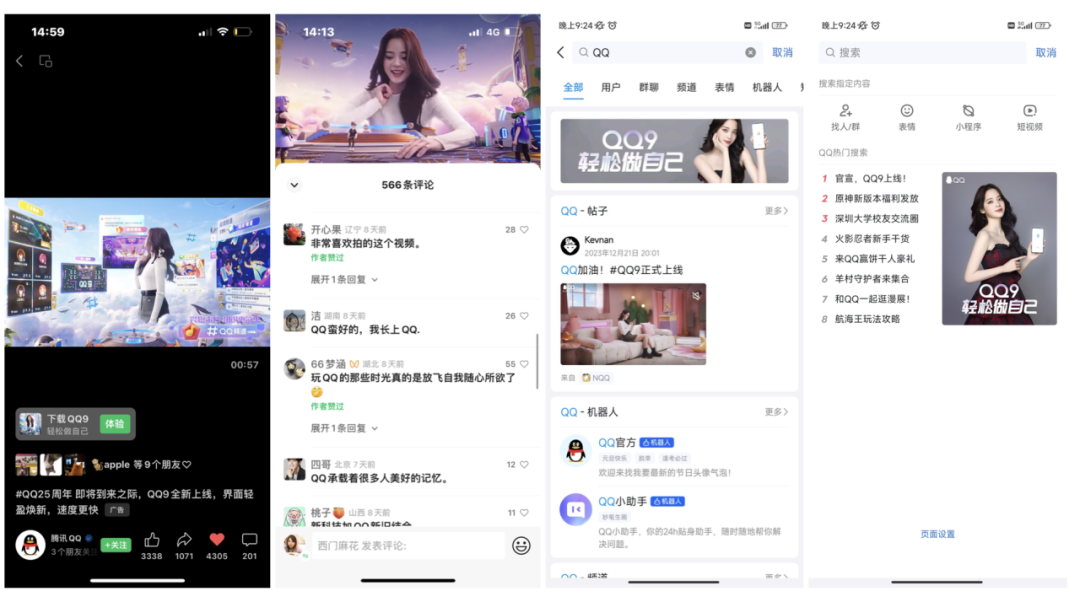Open hot search 羊村守护者来集合
The width and height of the screenshot is (1080, 602).
click(872, 278)
